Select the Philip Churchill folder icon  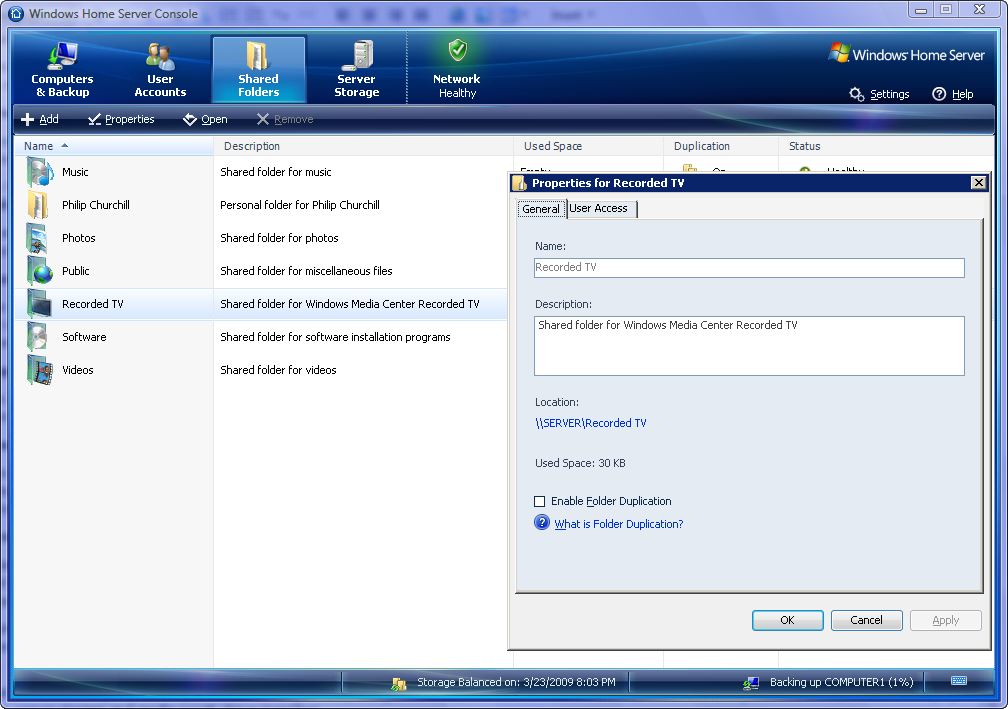click(x=38, y=205)
